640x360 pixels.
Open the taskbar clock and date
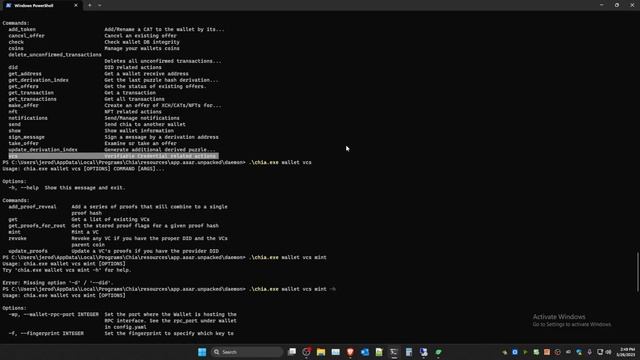click(x=626, y=352)
